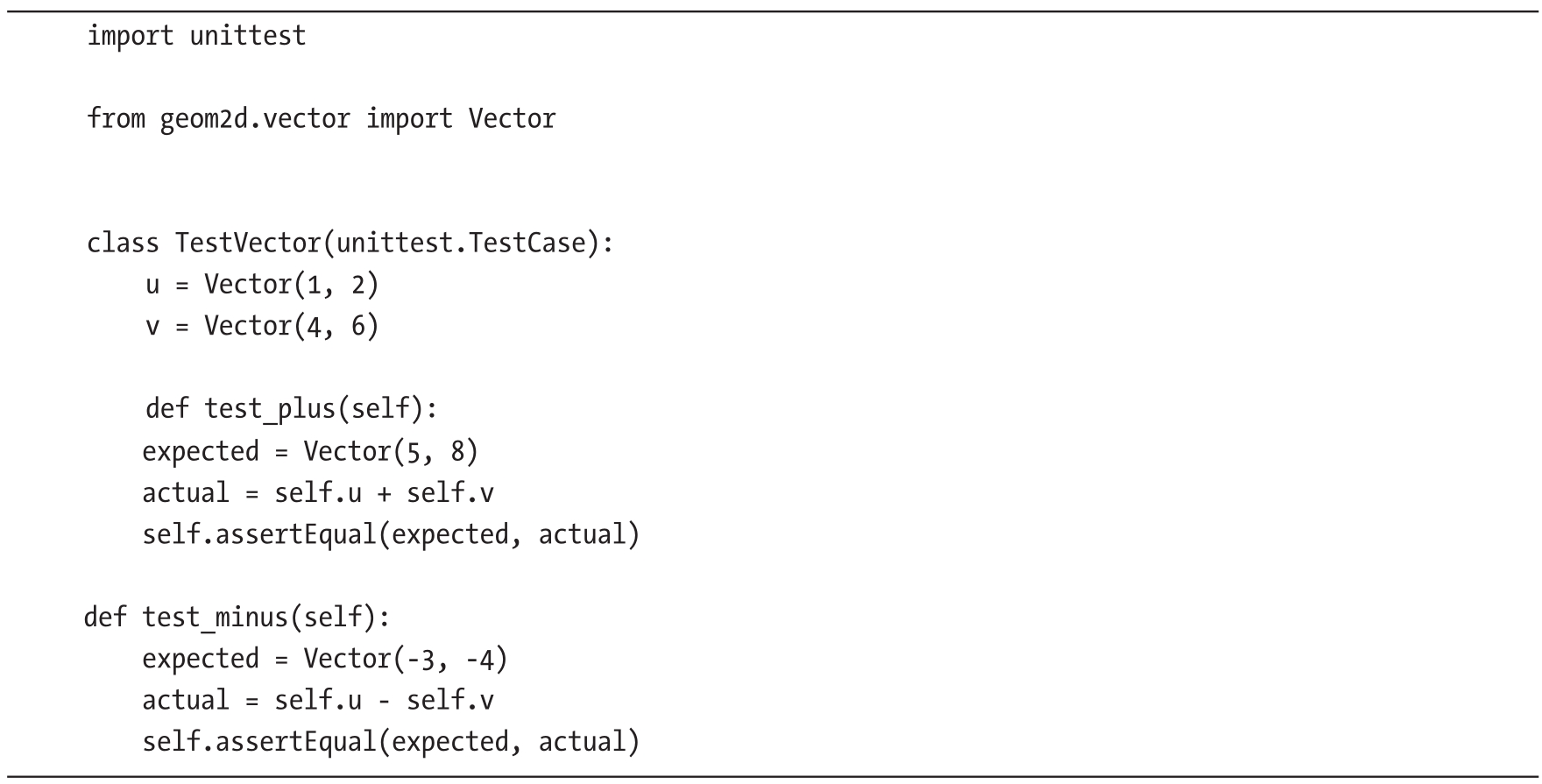
Task: Click assertEqual call inside test_plus
Action: click(x=295, y=533)
